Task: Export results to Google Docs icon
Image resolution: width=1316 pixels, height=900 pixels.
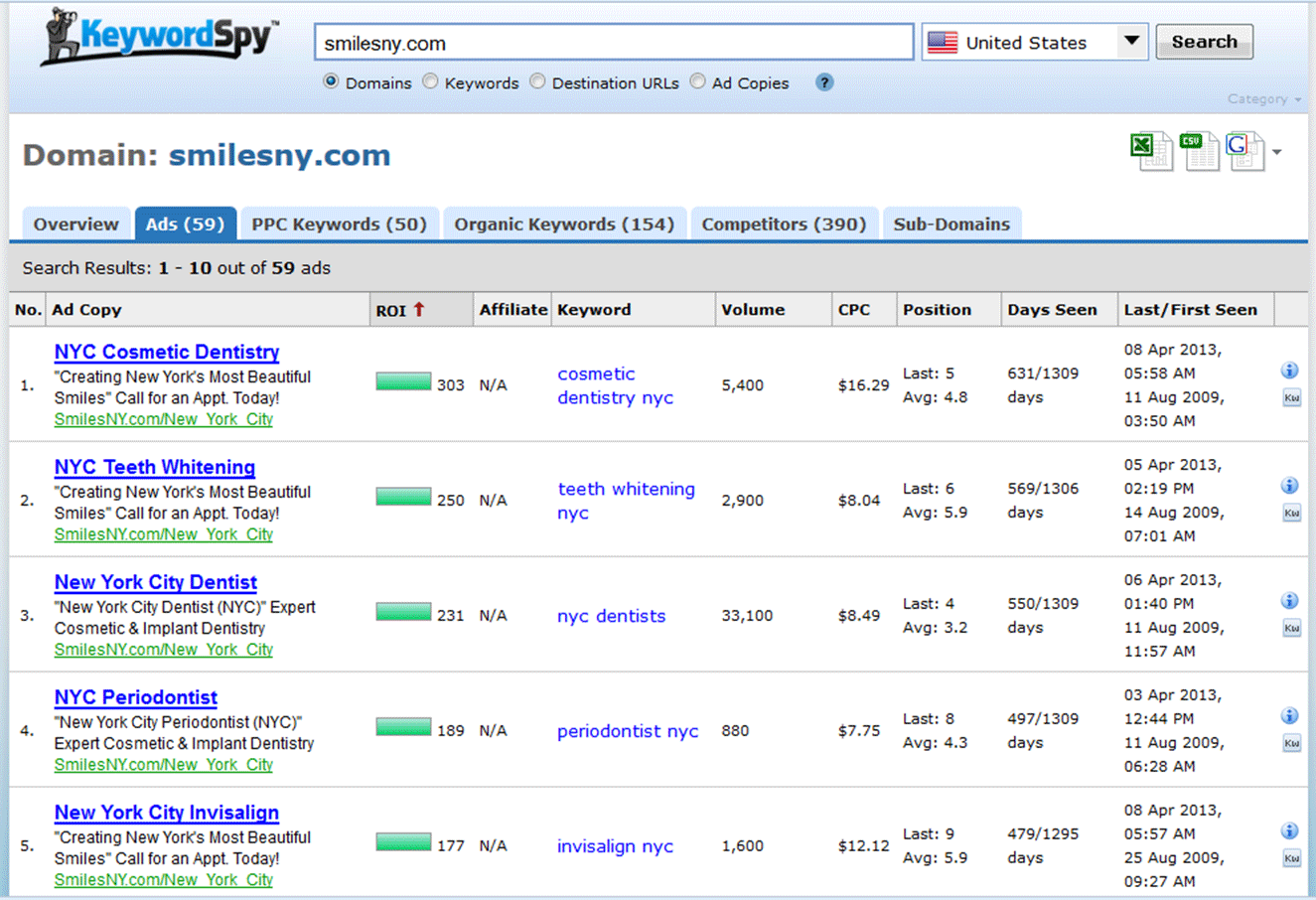Action: (x=1243, y=152)
